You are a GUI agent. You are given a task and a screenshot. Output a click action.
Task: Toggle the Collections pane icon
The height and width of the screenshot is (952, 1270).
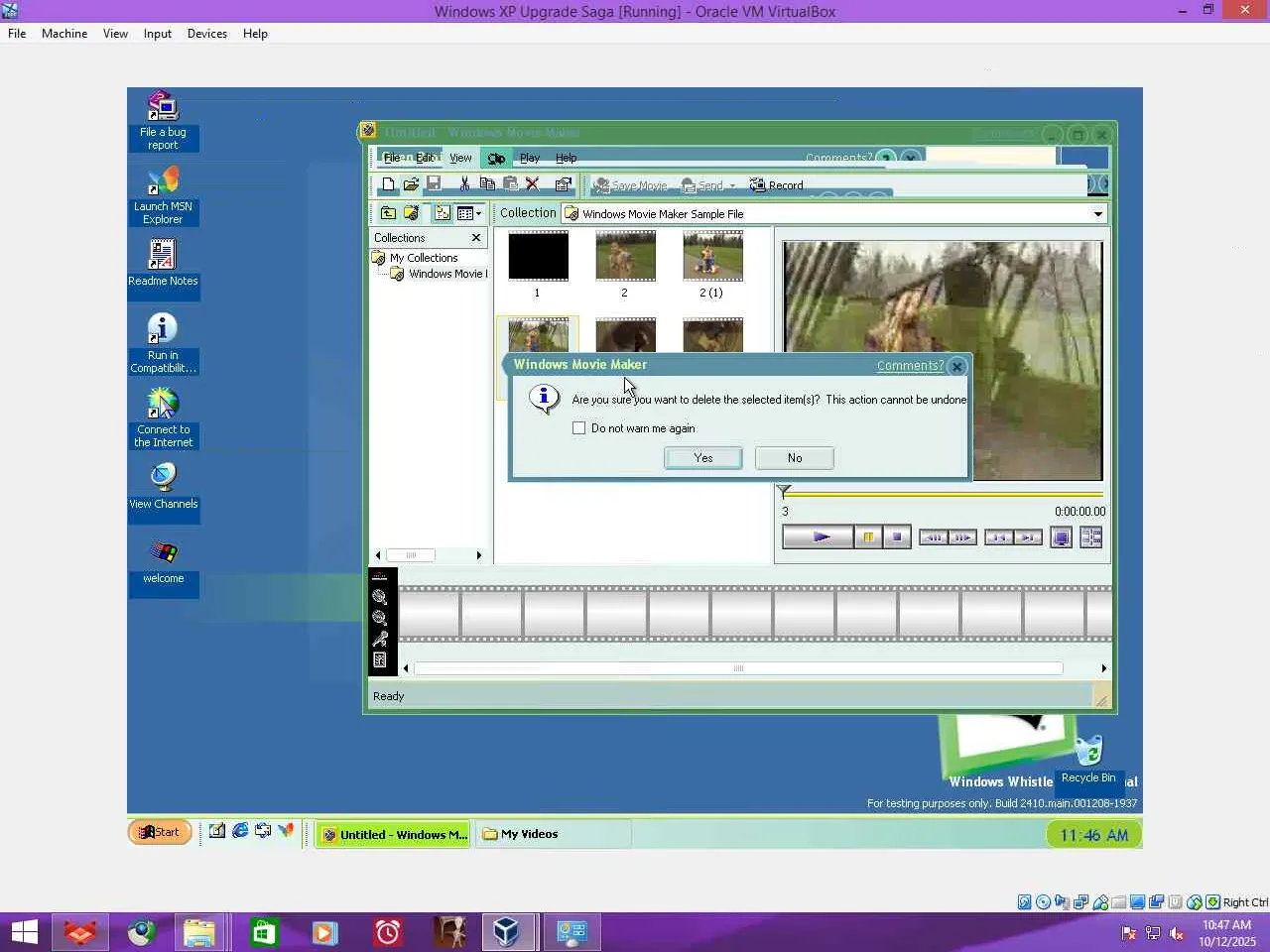pyautogui.click(x=443, y=213)
